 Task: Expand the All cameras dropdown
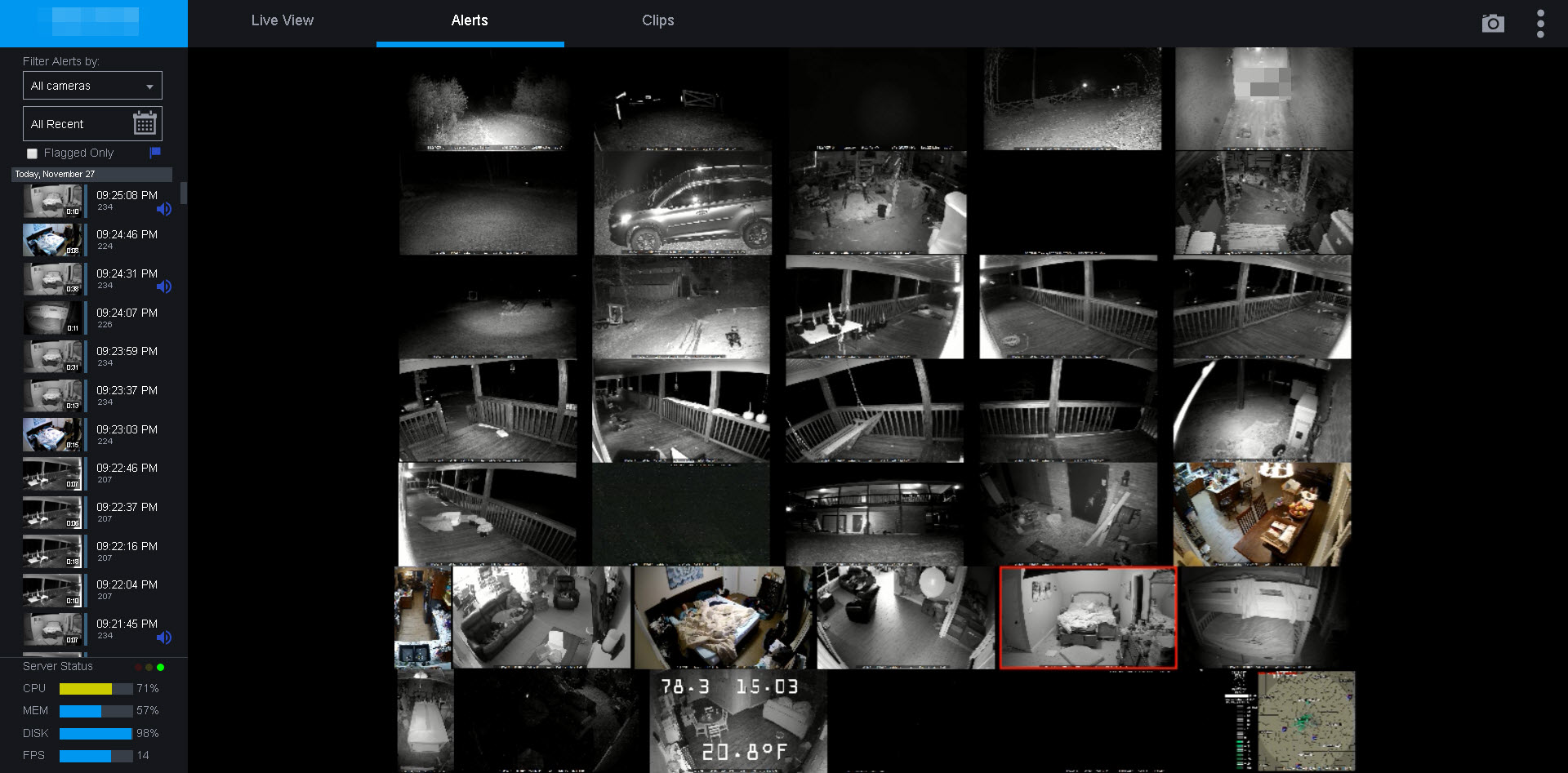[92, 86]
